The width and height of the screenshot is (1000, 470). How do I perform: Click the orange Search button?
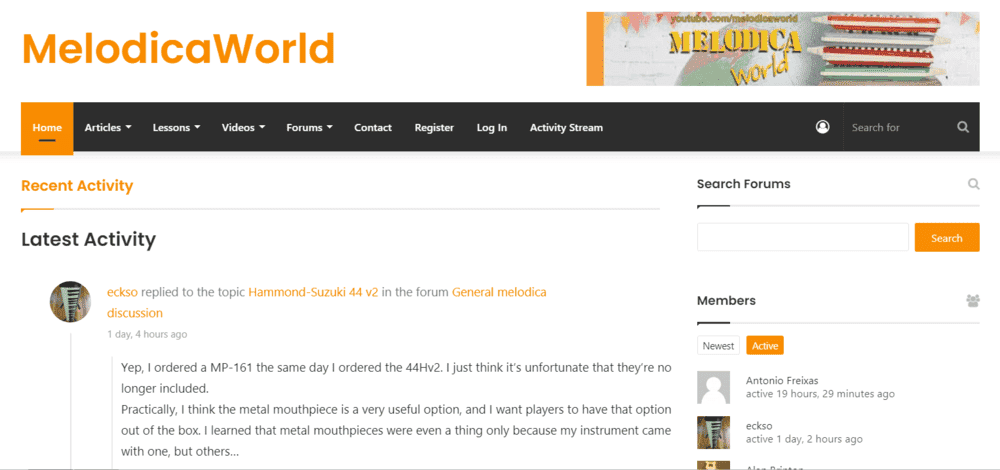pyautogui.click(x=946, y=237)
